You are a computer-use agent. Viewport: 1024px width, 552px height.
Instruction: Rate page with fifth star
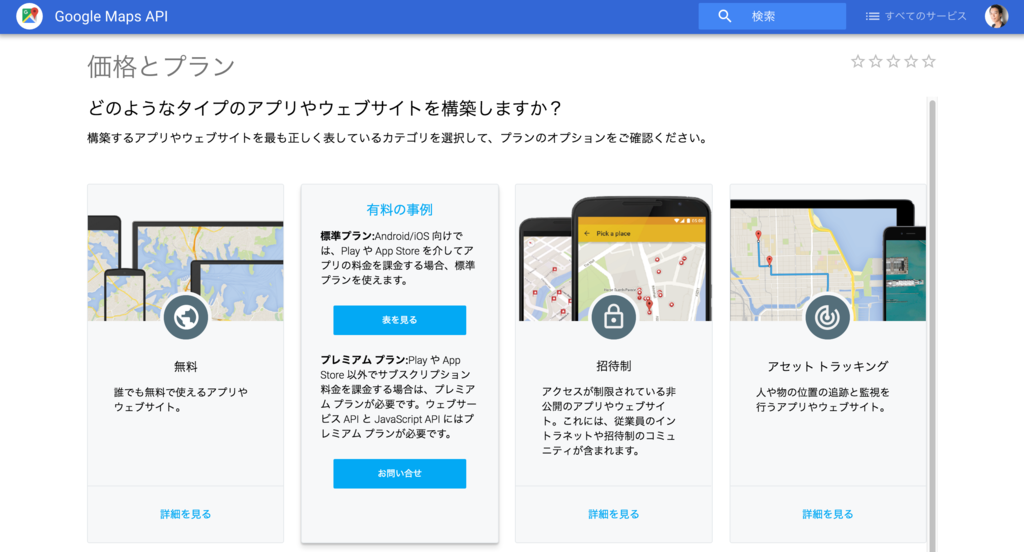928,61
